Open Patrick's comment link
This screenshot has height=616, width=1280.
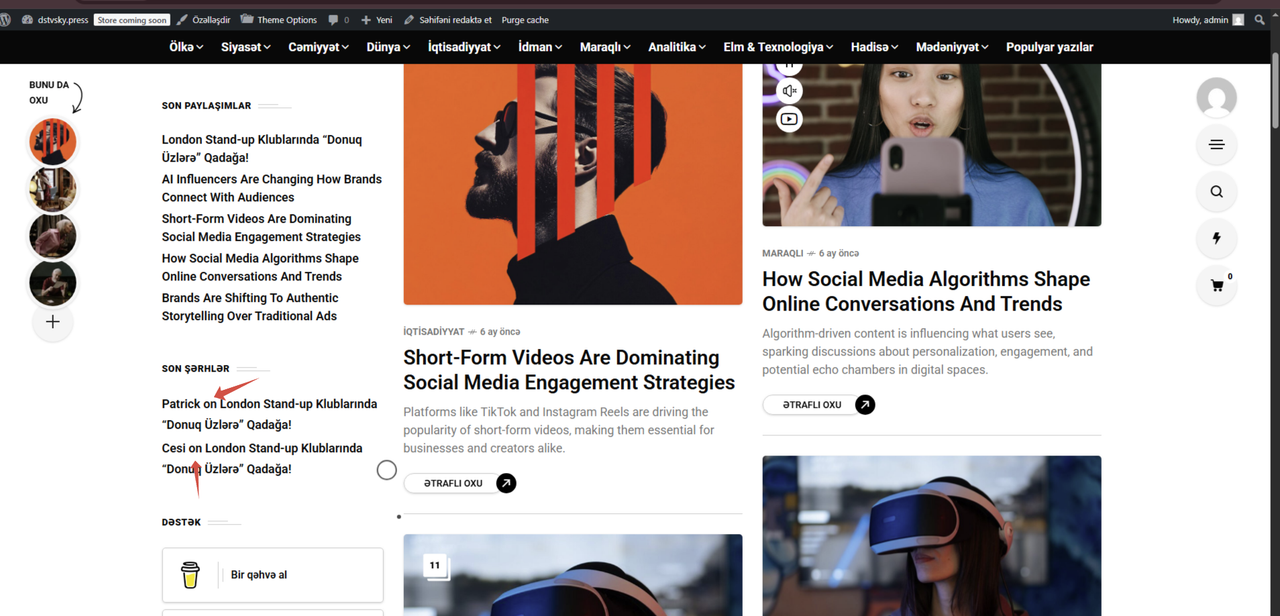[269, 414]
